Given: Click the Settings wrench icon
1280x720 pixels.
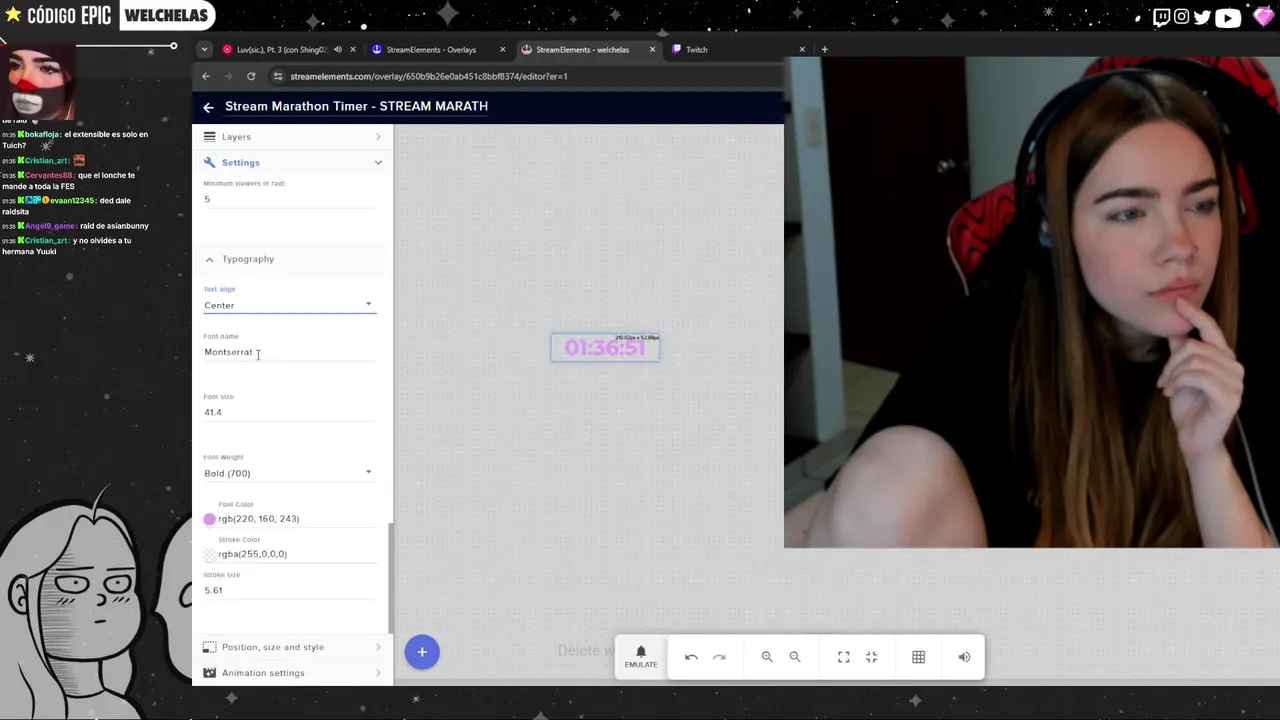Looking at the screenshot, I should tap(209, 162).
